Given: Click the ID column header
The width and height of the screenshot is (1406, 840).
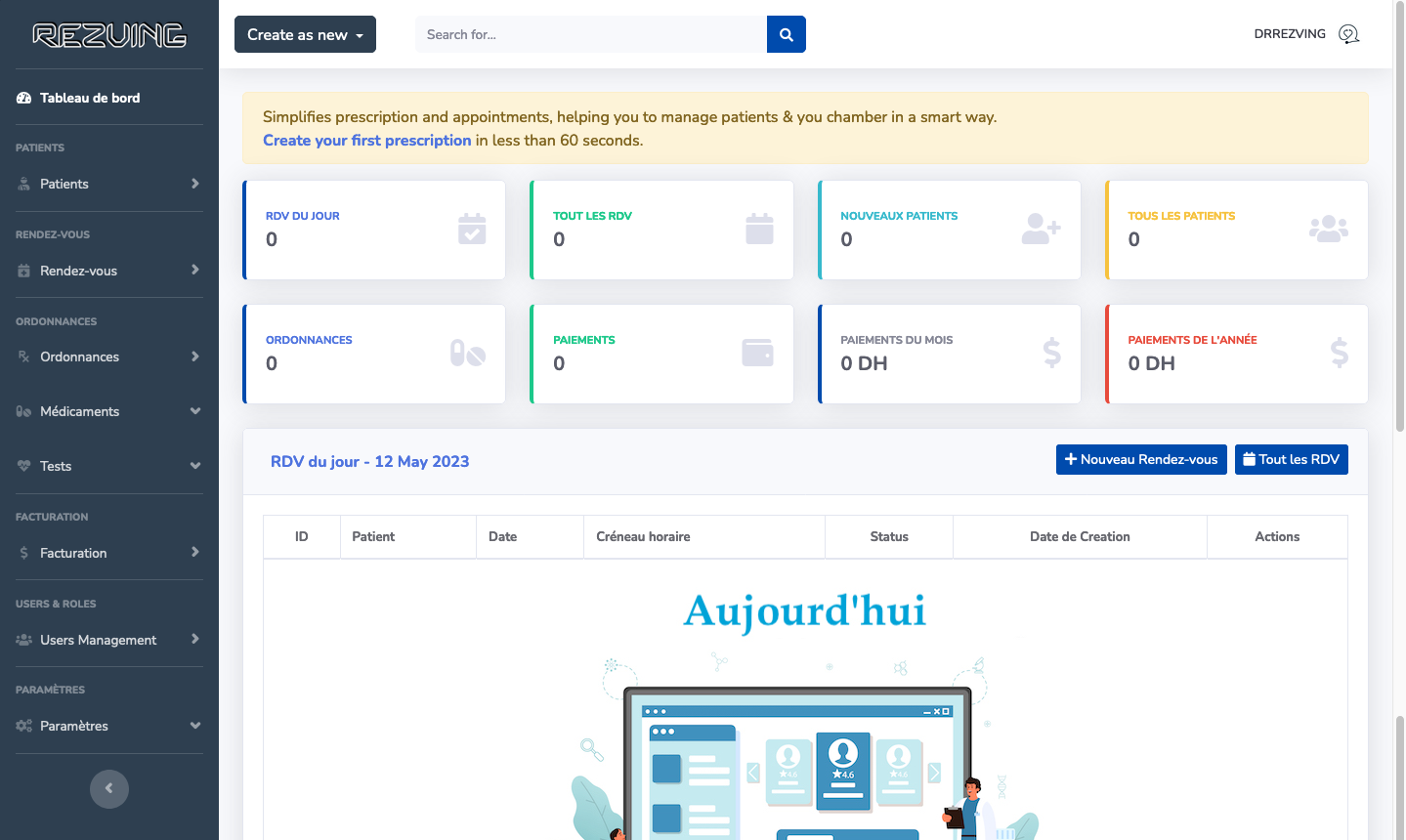Looking at the screenshot, I should 302,536.
